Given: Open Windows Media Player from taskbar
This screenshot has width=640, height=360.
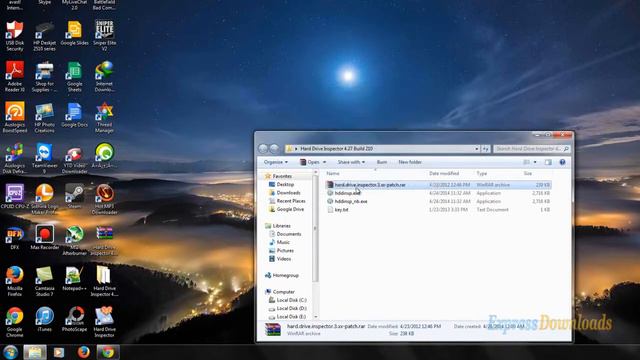Looking at the screenshot, I should point(59,352).
